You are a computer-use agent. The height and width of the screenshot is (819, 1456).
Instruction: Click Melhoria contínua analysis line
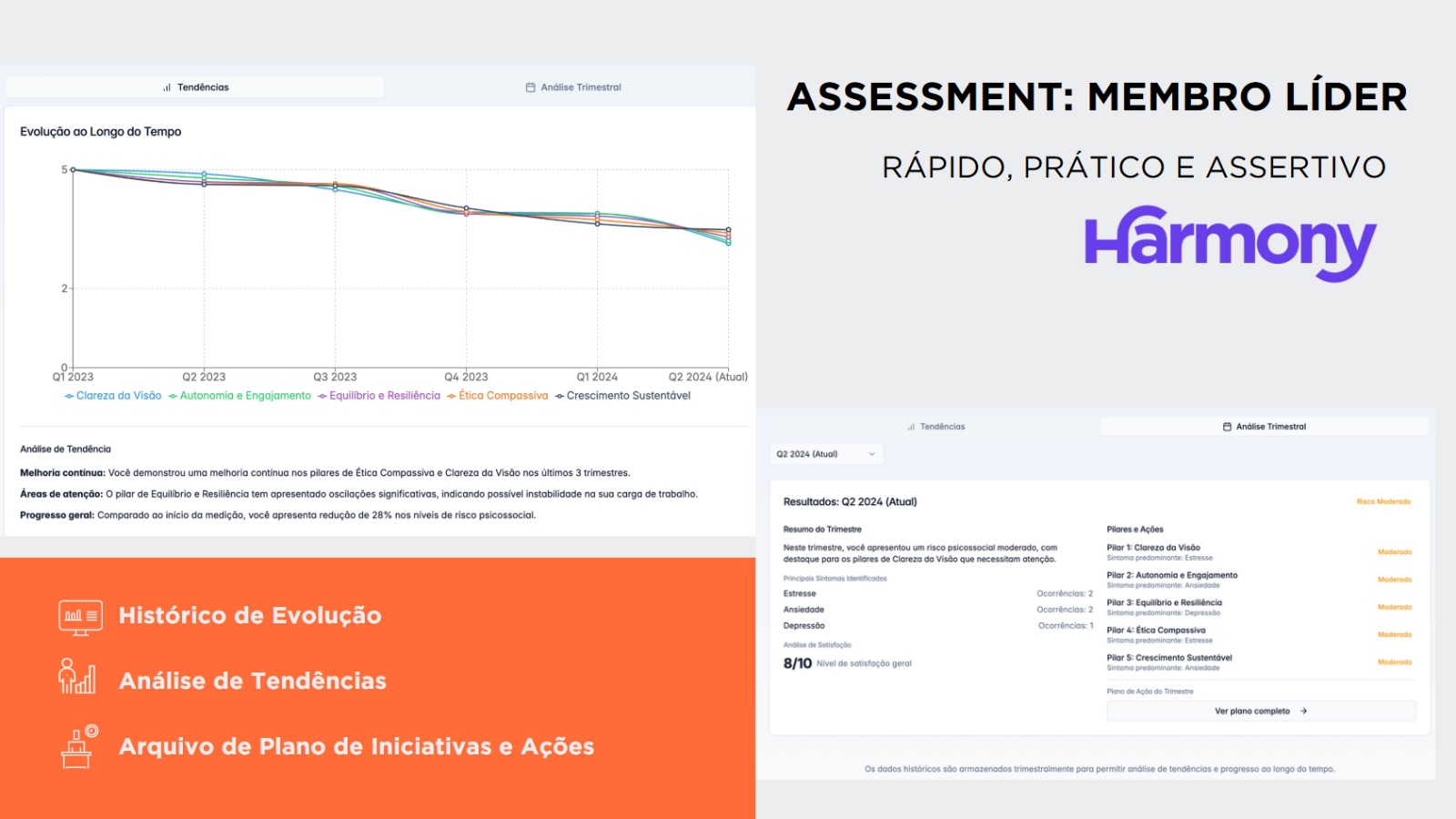325,473
